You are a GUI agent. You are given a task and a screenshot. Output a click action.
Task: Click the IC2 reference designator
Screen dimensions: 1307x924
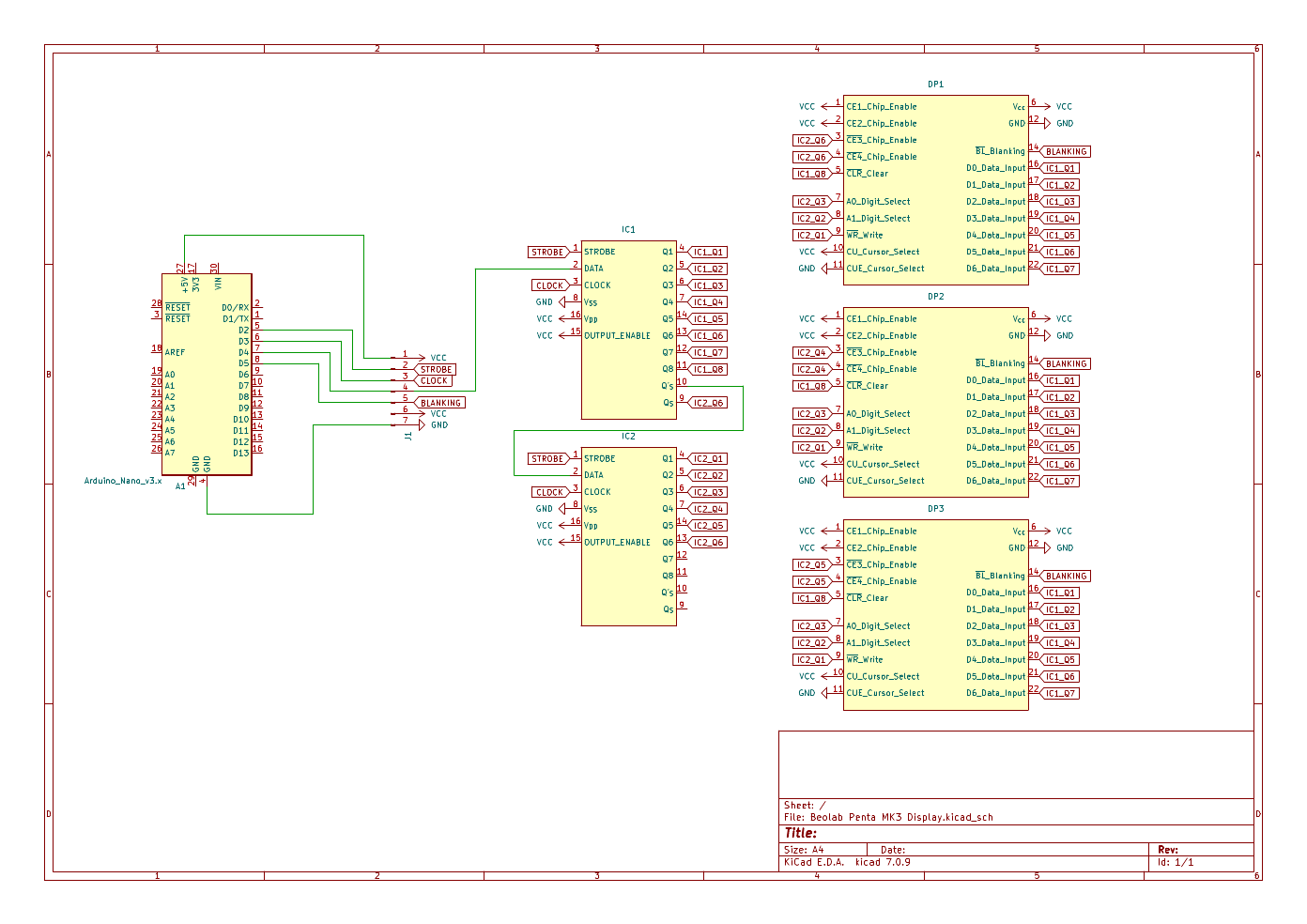click(628, 437)
